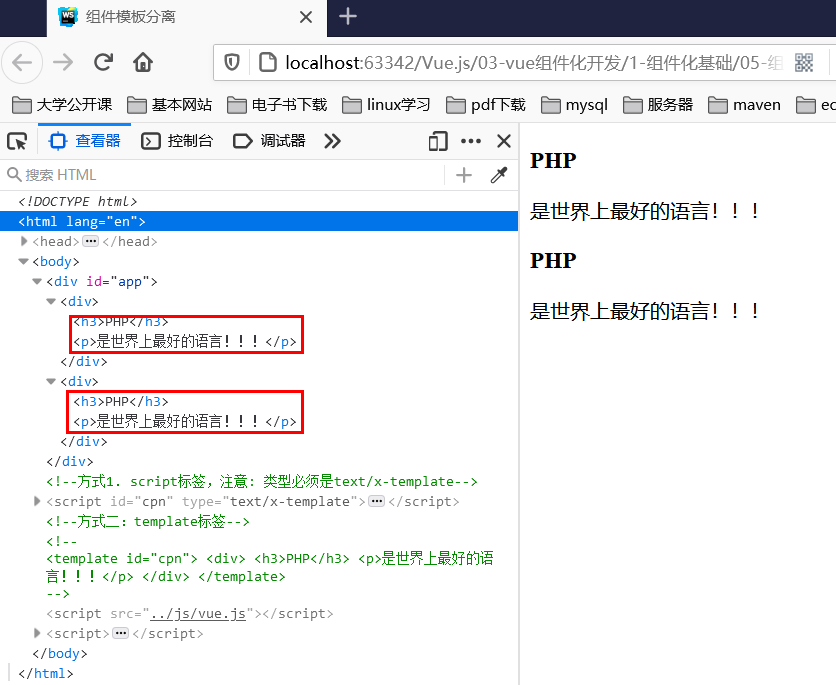Select the html lang="en" node

[259, 221]
